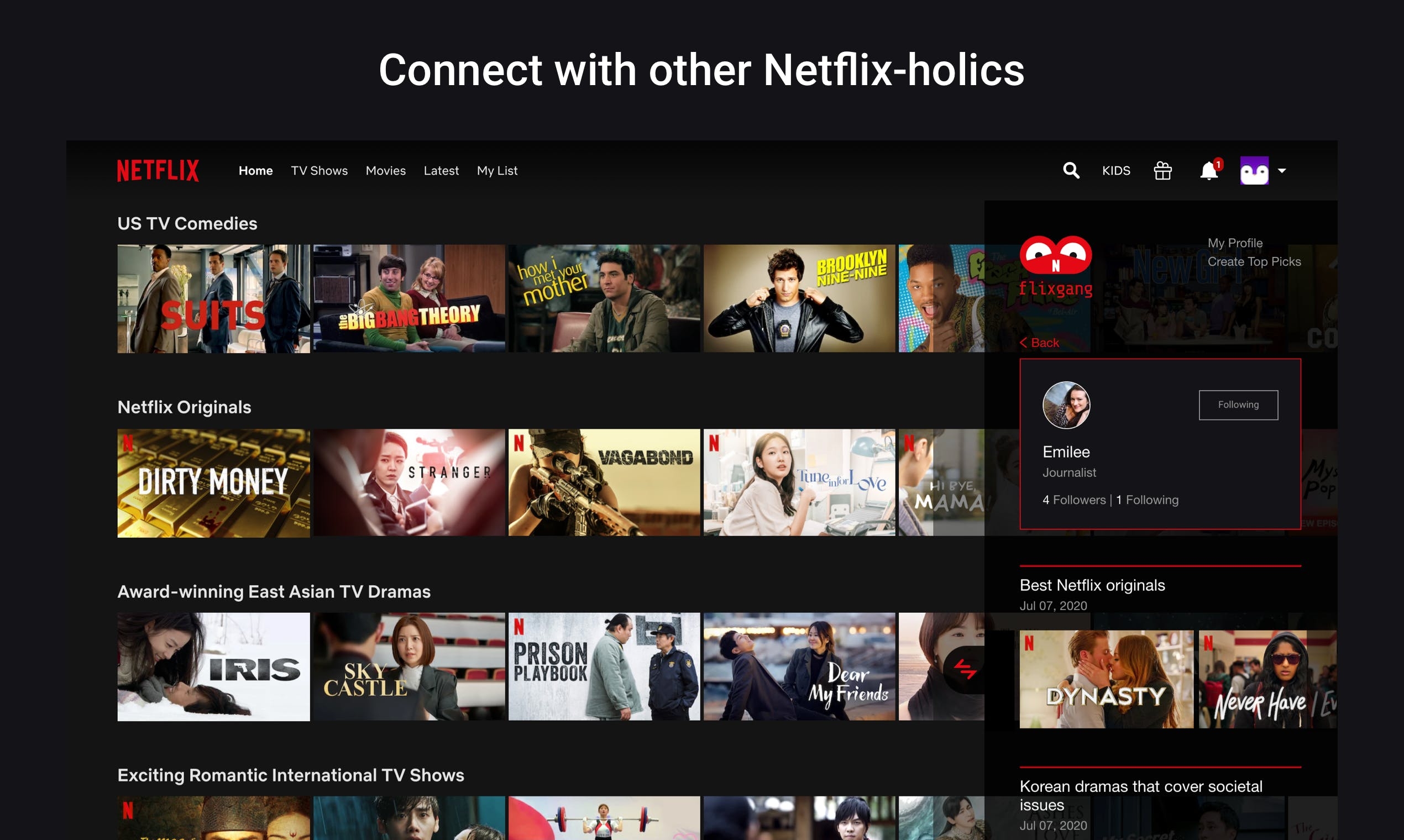The height and width of the screenshot is (840, 1404).
Task: Click the flixgang logo
Action: pyautogui.click(x=1056, y=266)
